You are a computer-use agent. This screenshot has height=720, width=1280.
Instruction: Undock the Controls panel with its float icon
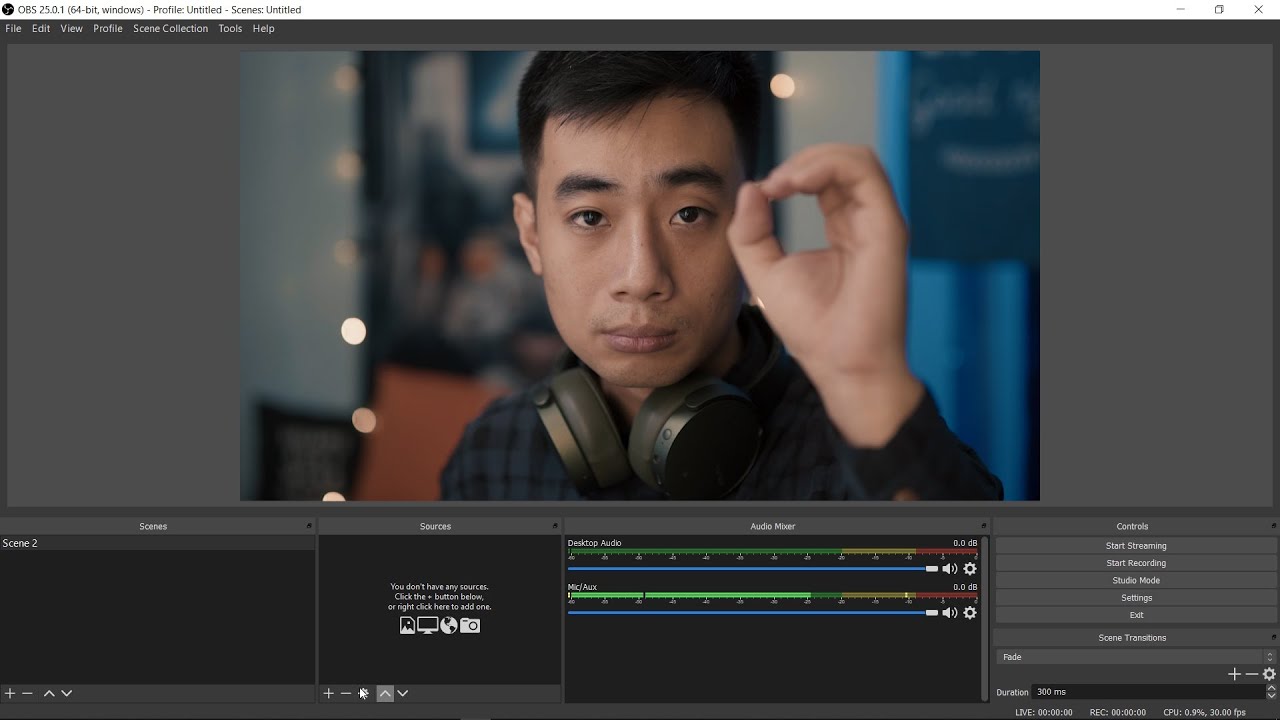(x=1274, y=526)
